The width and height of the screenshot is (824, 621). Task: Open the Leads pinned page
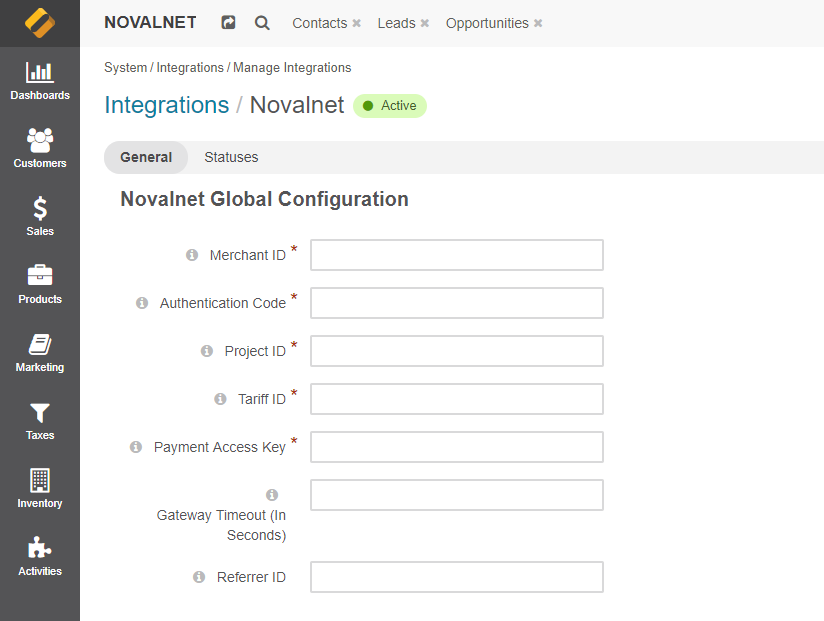[395, 22]
